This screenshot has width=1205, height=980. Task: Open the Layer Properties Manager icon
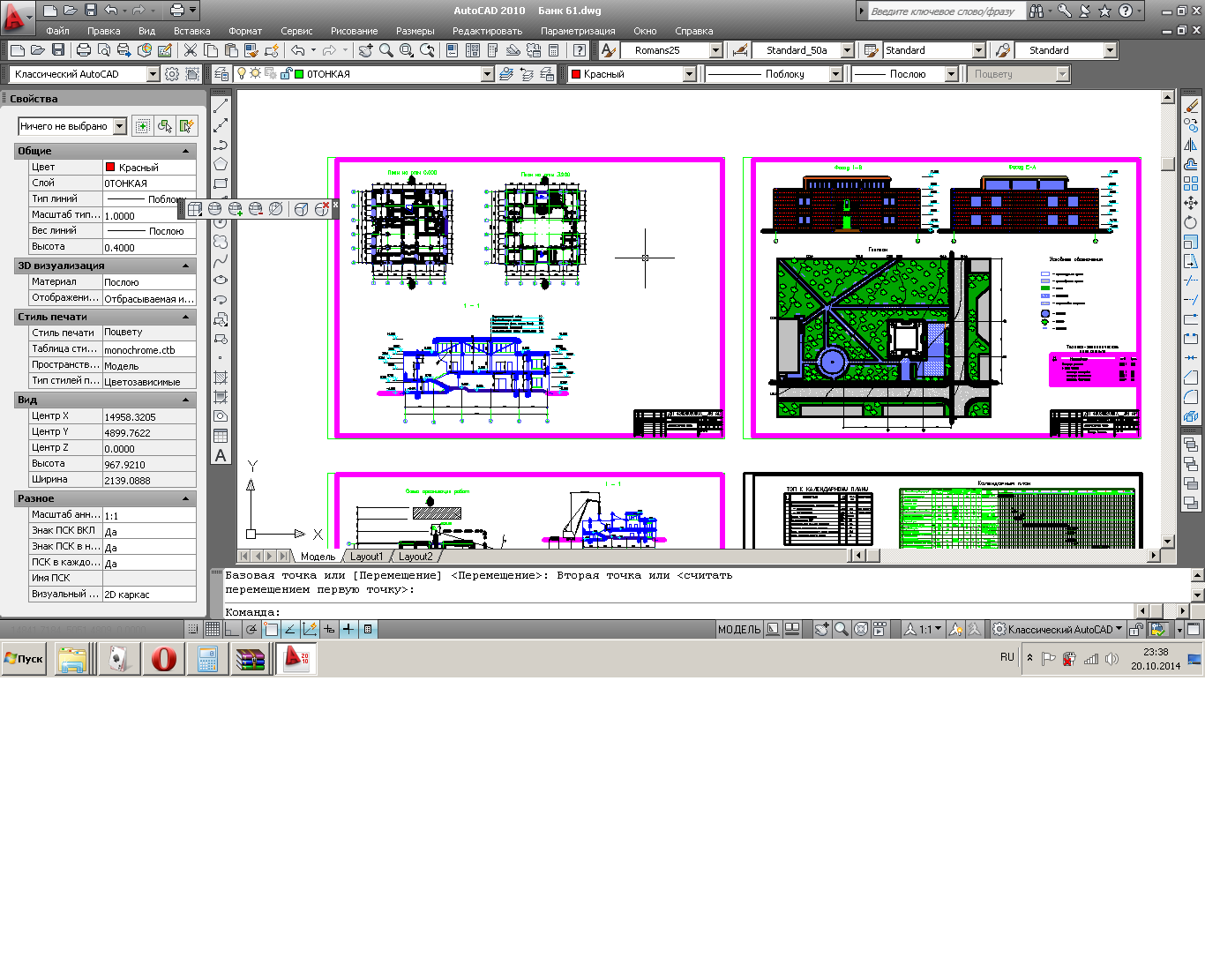point(221,74)
